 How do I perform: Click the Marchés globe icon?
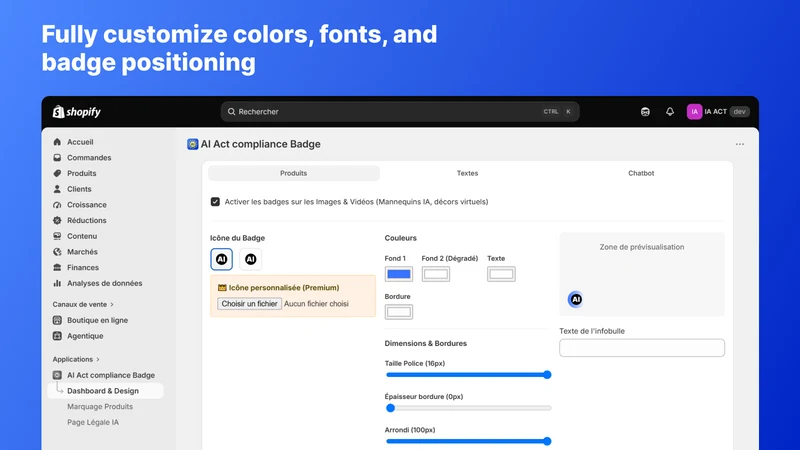point(57,252)
